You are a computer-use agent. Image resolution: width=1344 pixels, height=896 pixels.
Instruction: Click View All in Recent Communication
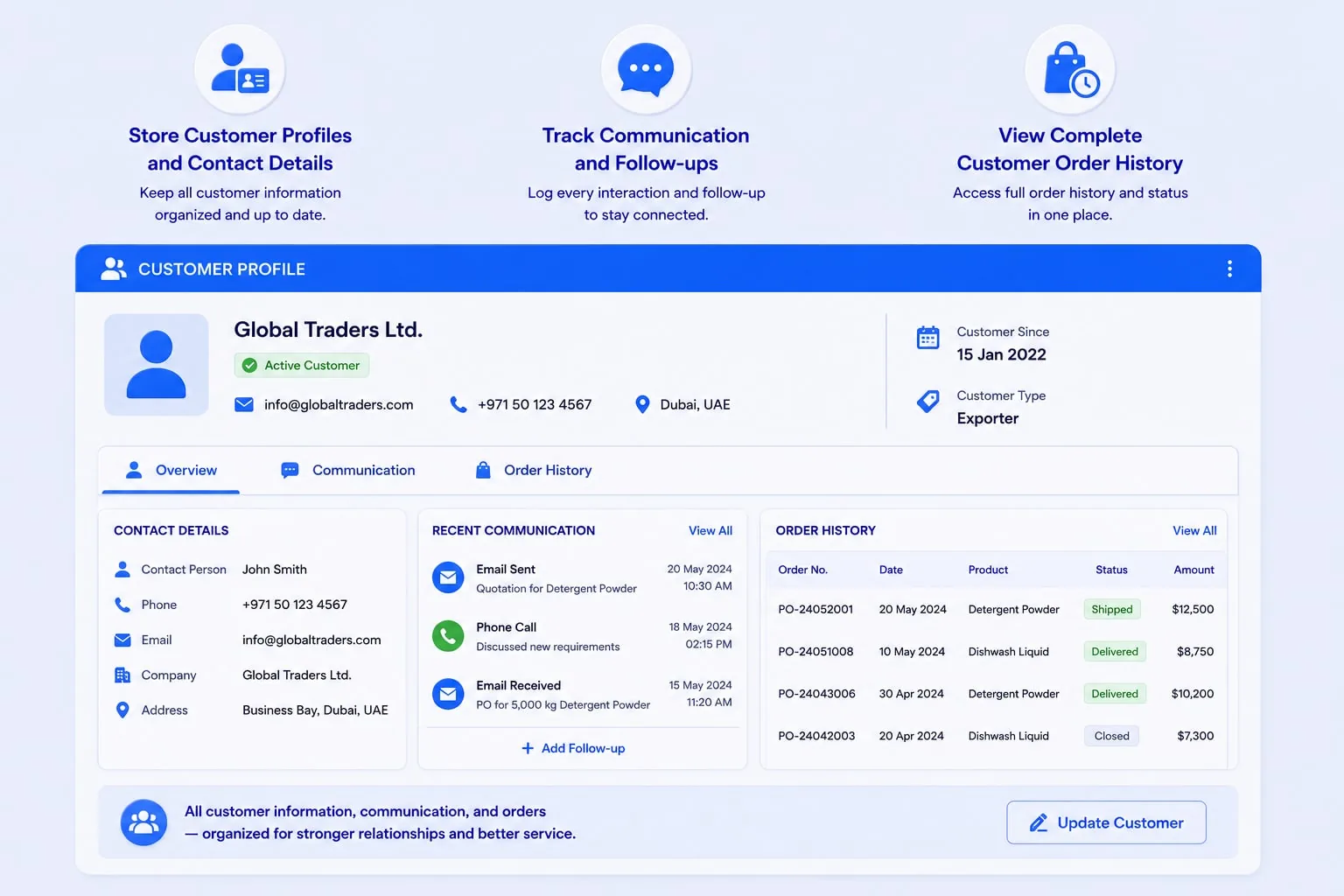point(710,530)
